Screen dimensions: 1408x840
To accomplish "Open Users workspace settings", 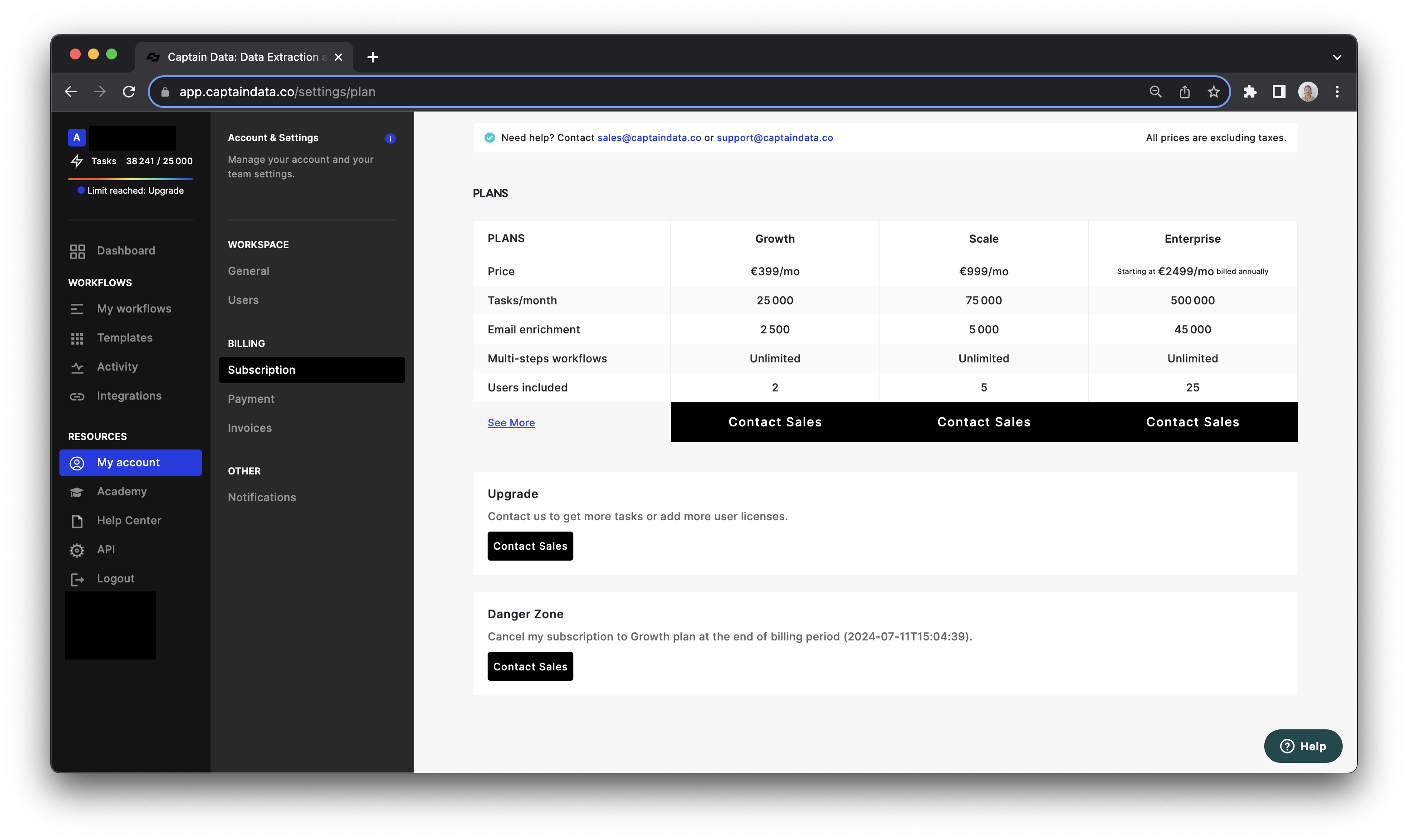I will point(243,300).
